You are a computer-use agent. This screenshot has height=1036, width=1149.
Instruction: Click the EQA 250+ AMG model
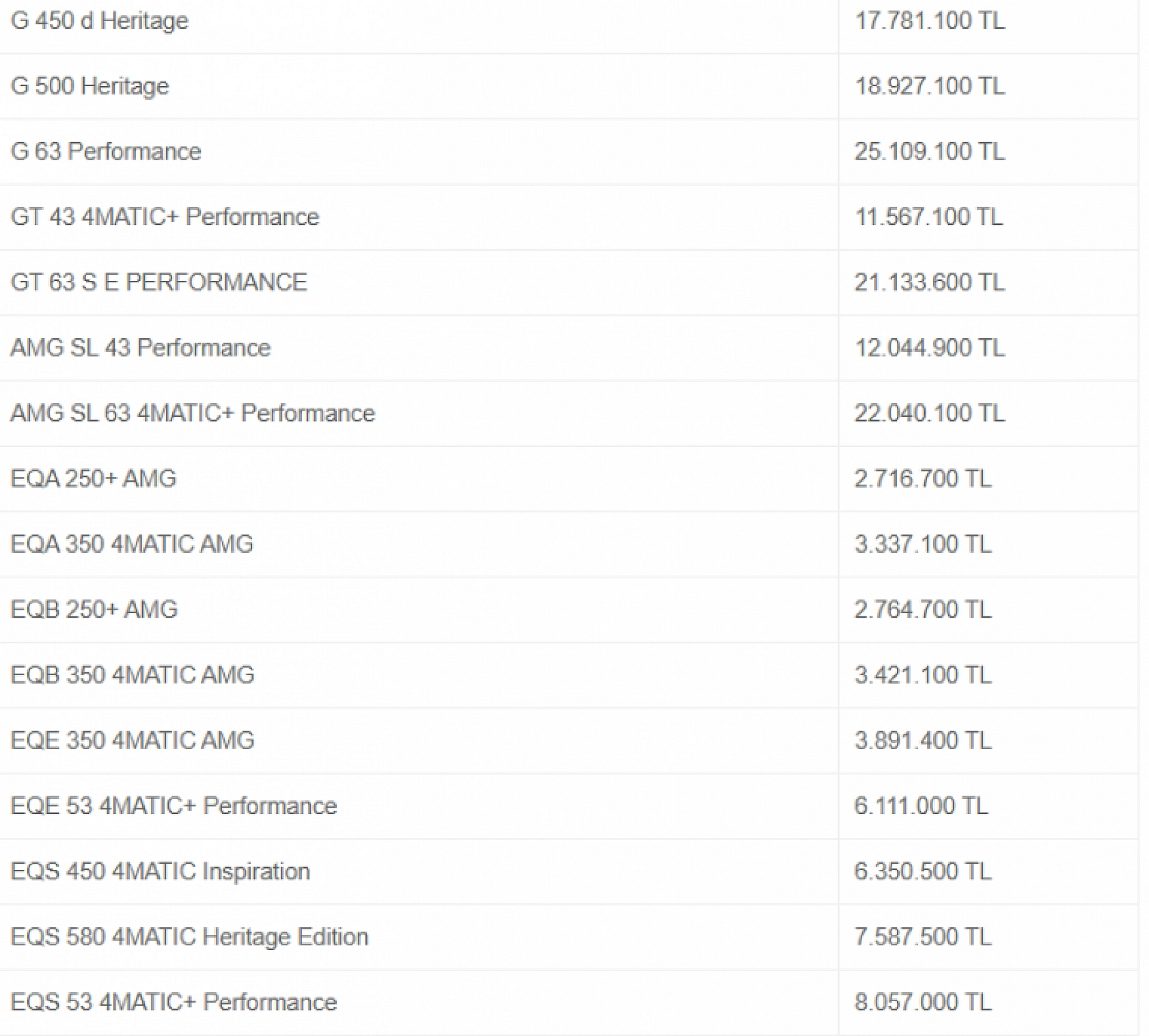pyautogui.click(x=94, y=478)
